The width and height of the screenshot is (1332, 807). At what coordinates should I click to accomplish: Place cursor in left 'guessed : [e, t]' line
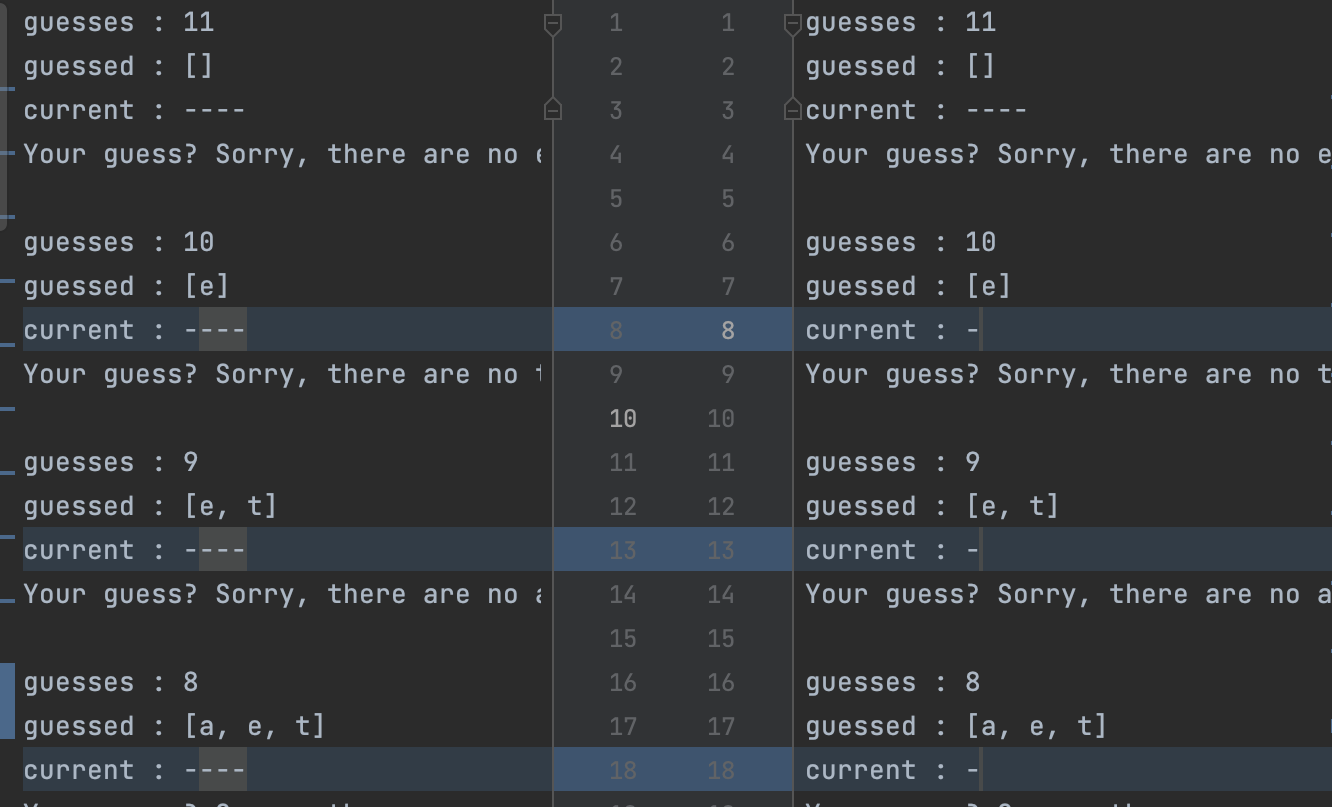(x=150, y=506)
